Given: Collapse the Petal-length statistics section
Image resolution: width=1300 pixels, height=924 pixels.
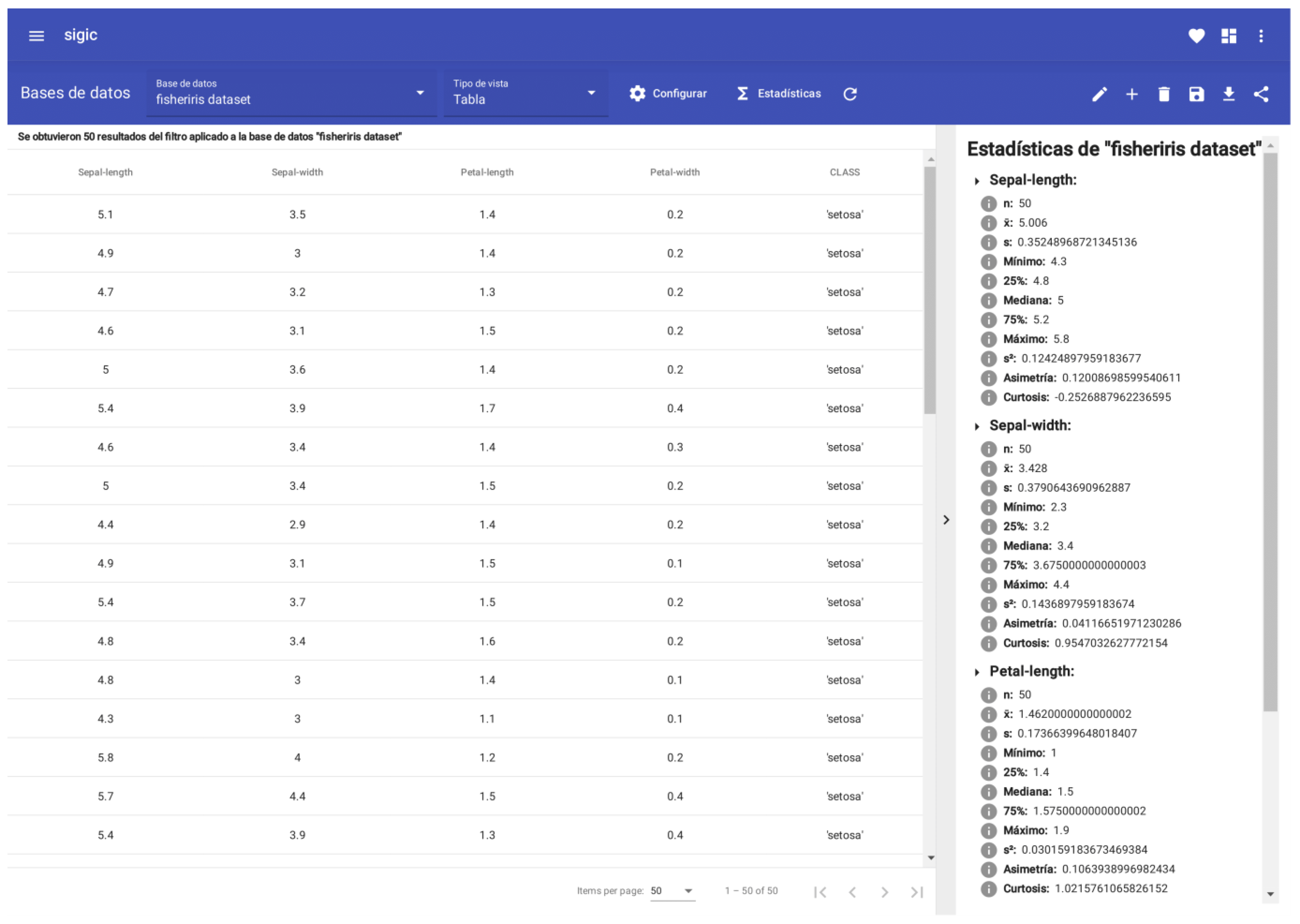Looking at the screenshot, I should [x=977, y=672].
